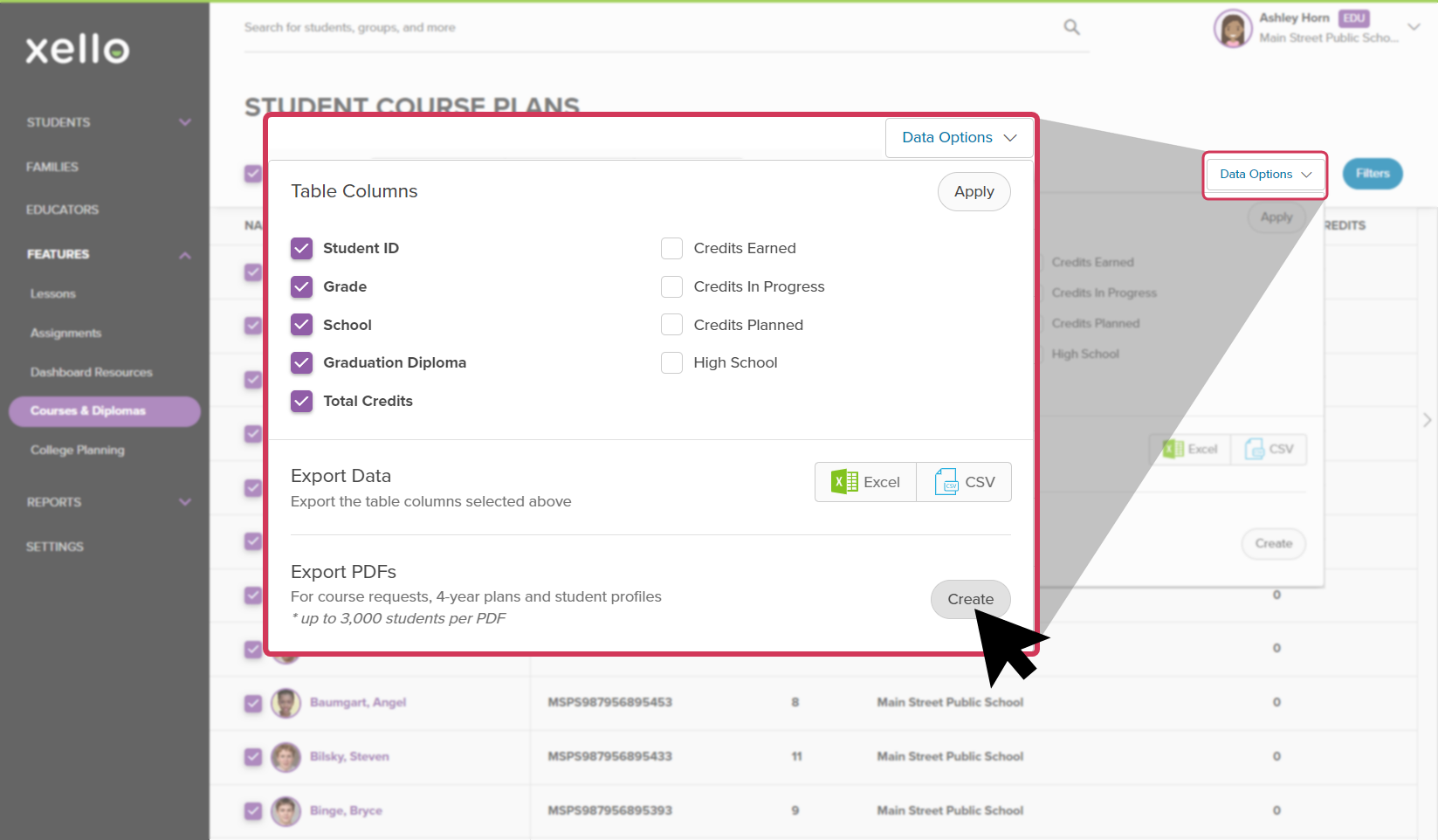1438x840 pixels.
Task: Deselect Bilsky, Steven row checkbox
Action: coord(253,757)
